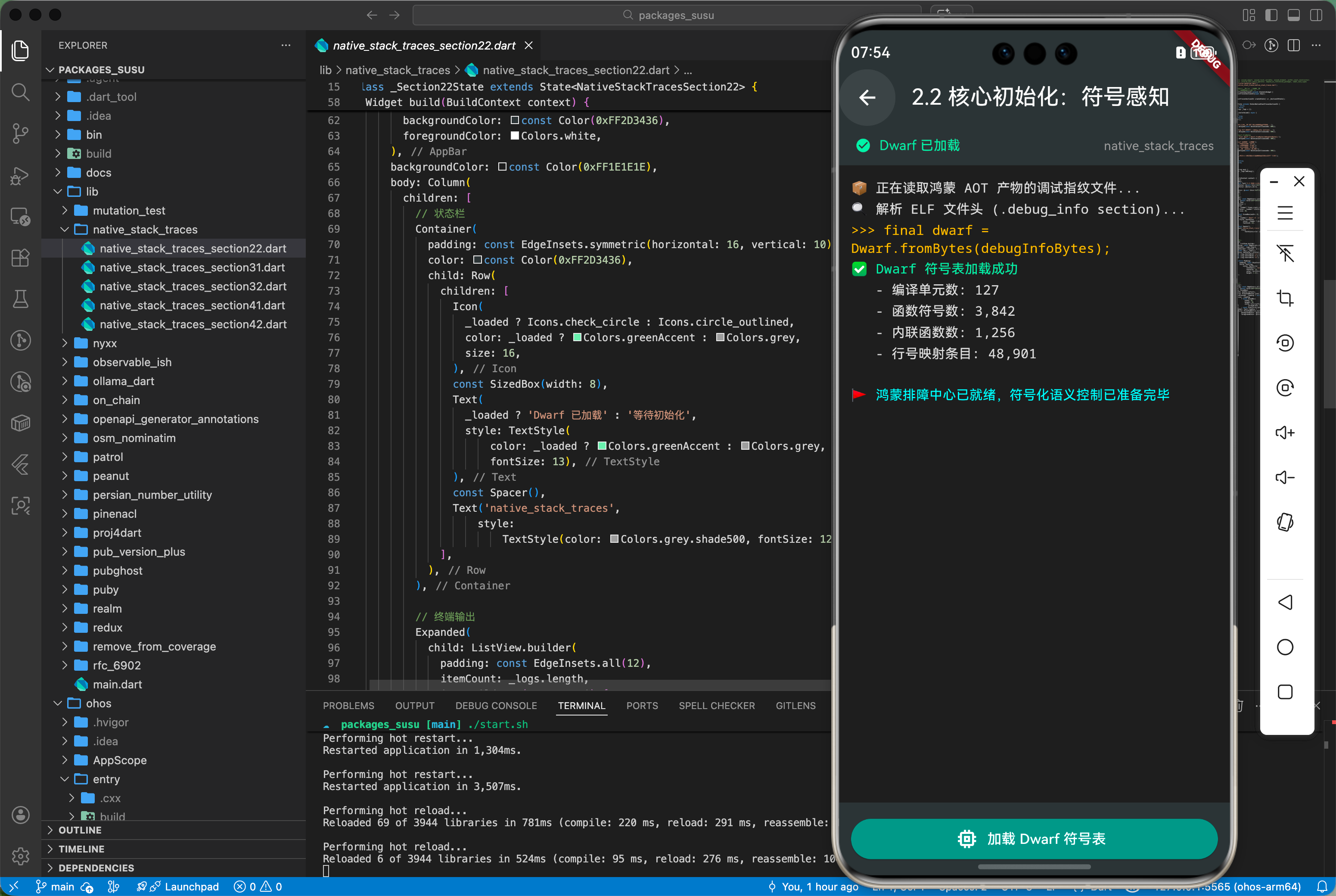
Task: Expand the OUTLINE section
Action: (x=80, y=830)
